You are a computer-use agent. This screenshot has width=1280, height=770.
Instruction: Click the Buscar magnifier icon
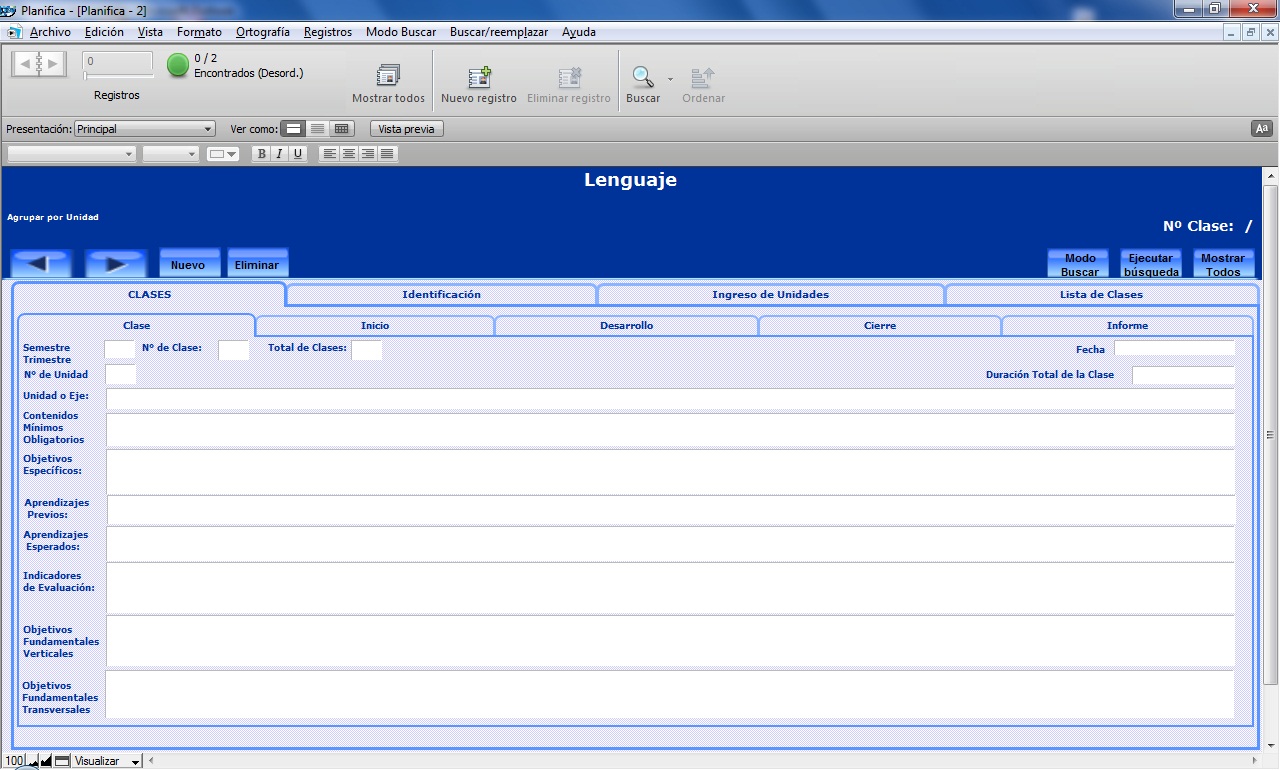[642, 76]
